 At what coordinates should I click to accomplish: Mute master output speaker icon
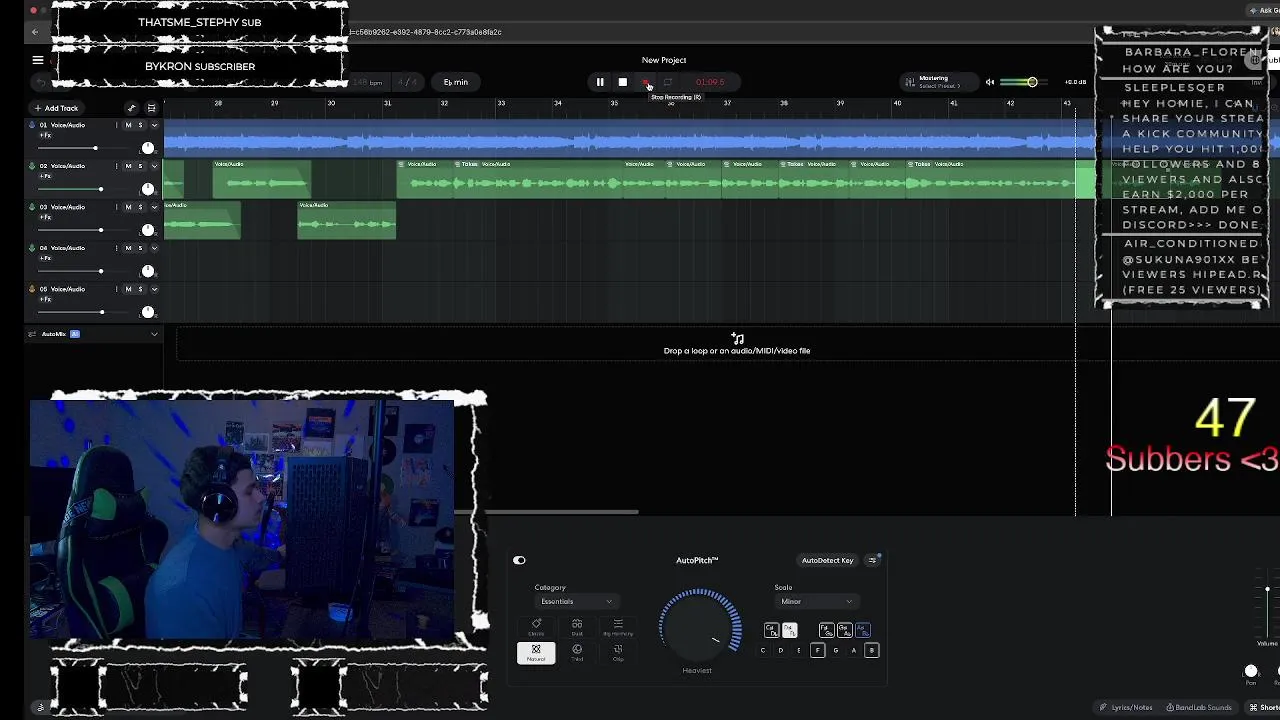coord(990,82)
